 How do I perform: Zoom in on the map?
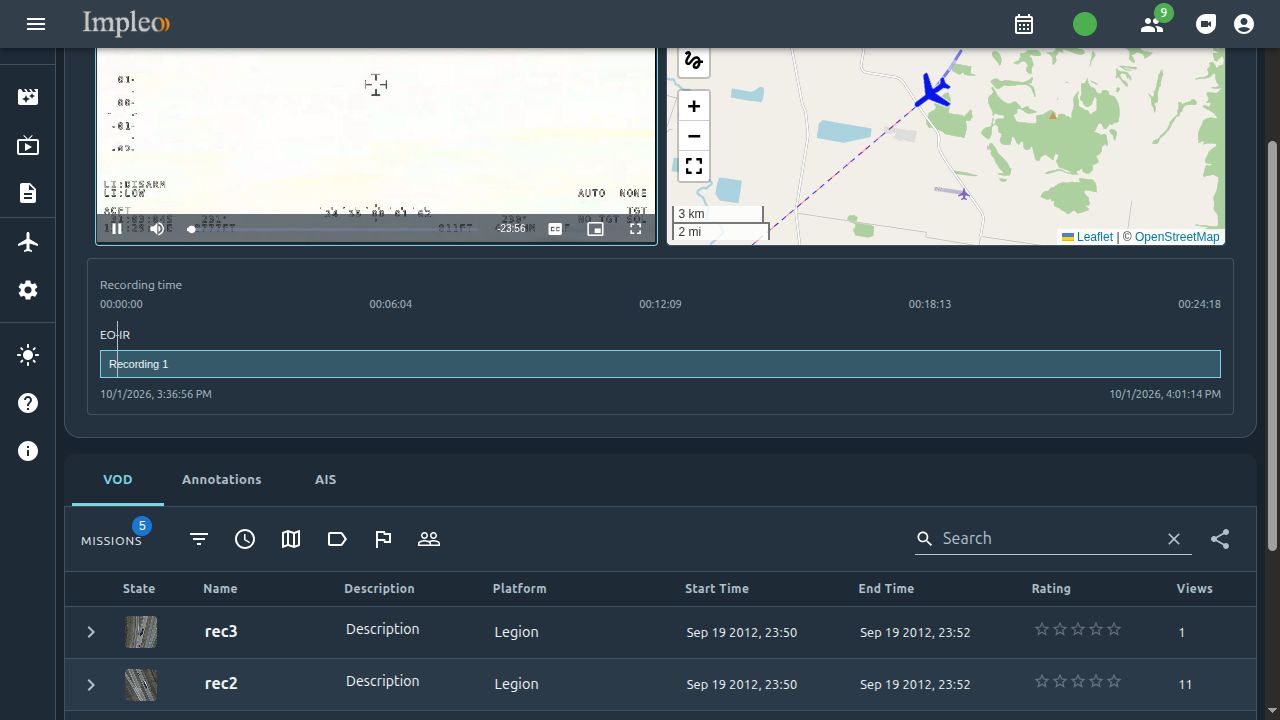694,106
